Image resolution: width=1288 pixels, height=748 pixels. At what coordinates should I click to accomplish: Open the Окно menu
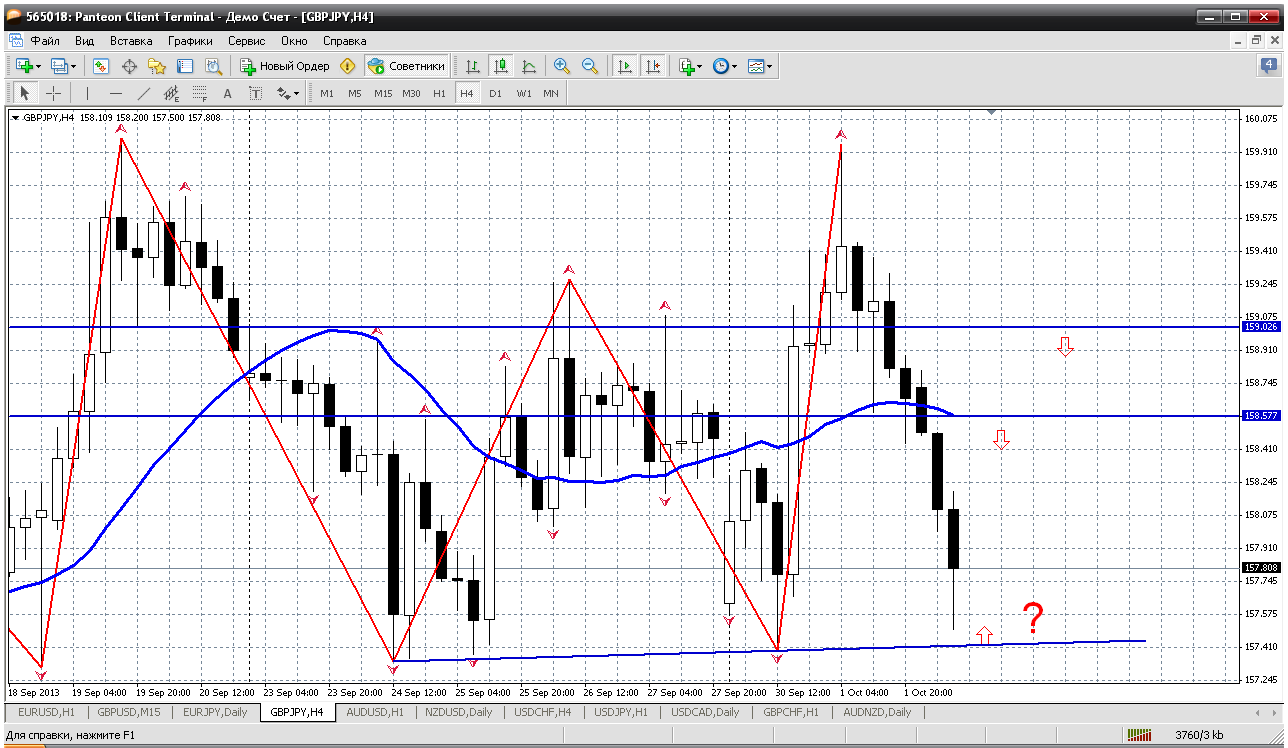295,41
